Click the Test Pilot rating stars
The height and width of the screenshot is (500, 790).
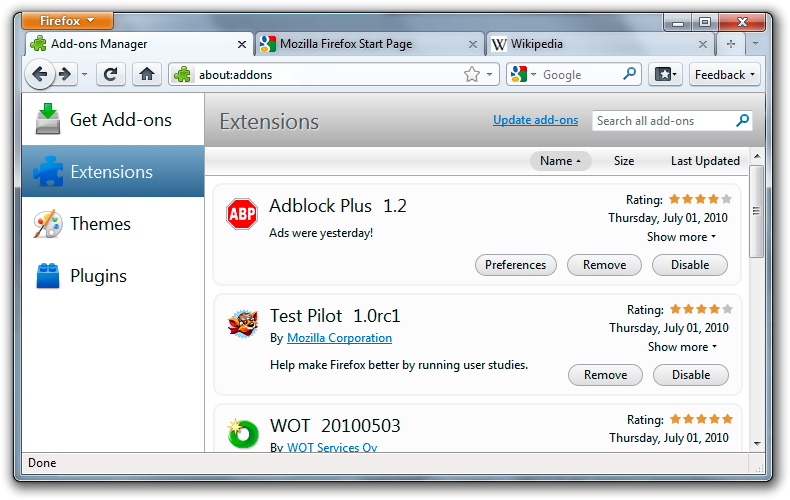pos(701,309)
